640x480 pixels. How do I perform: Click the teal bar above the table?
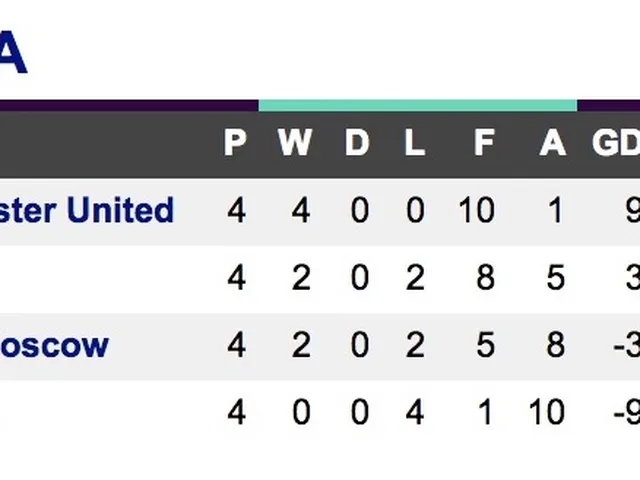point(418,105)
